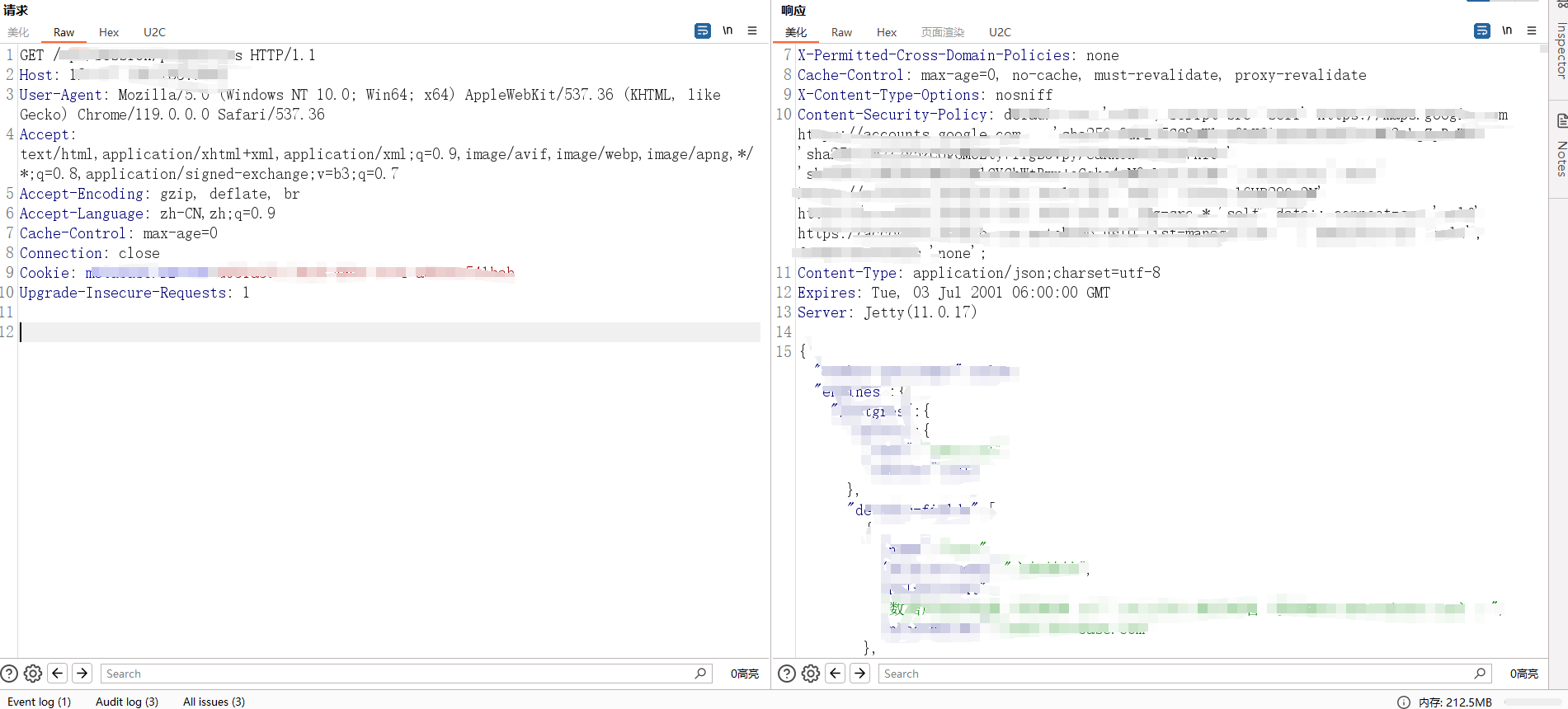Open response search help icon
Viewport: 1568px width, 709px height.
coord(787,674)
